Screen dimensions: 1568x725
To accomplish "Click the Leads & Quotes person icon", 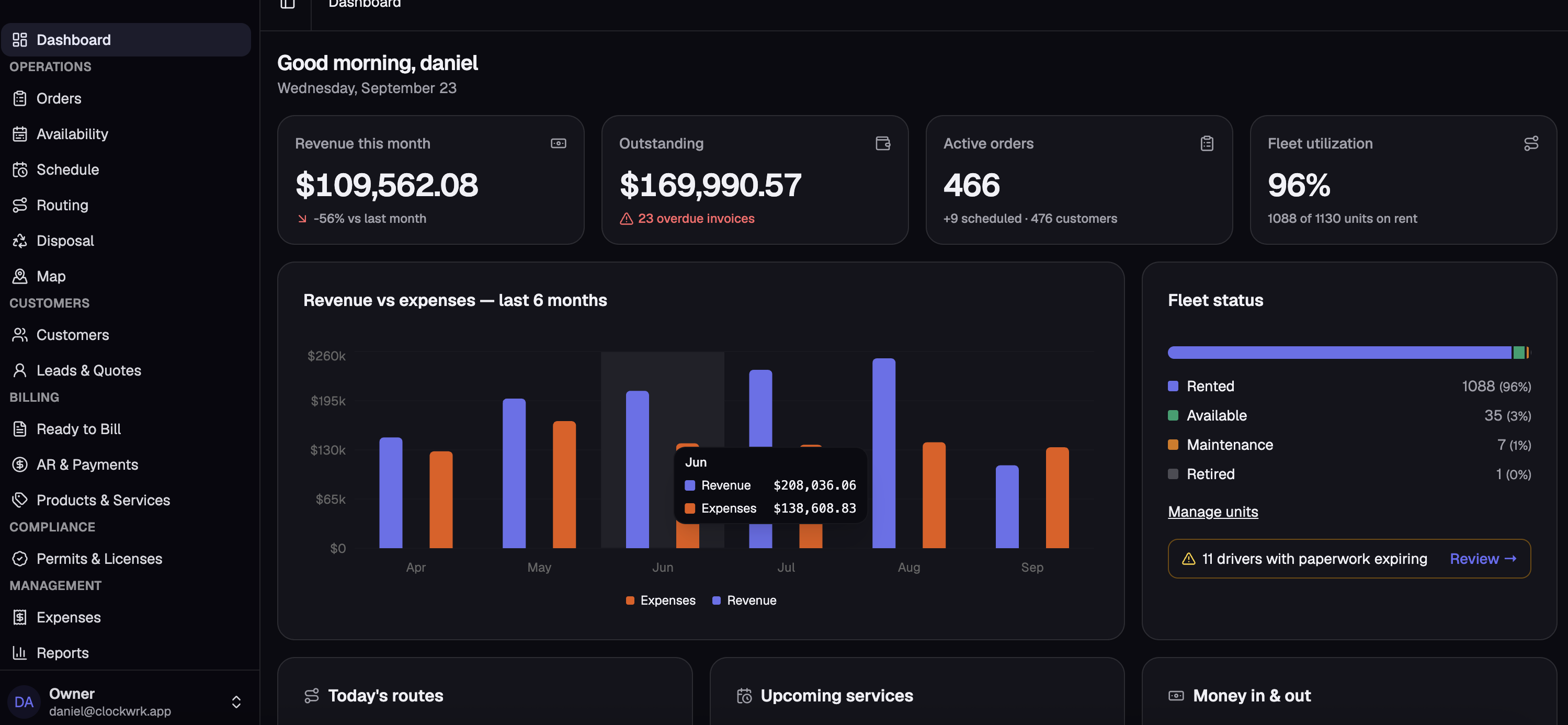I will [19, 370].
